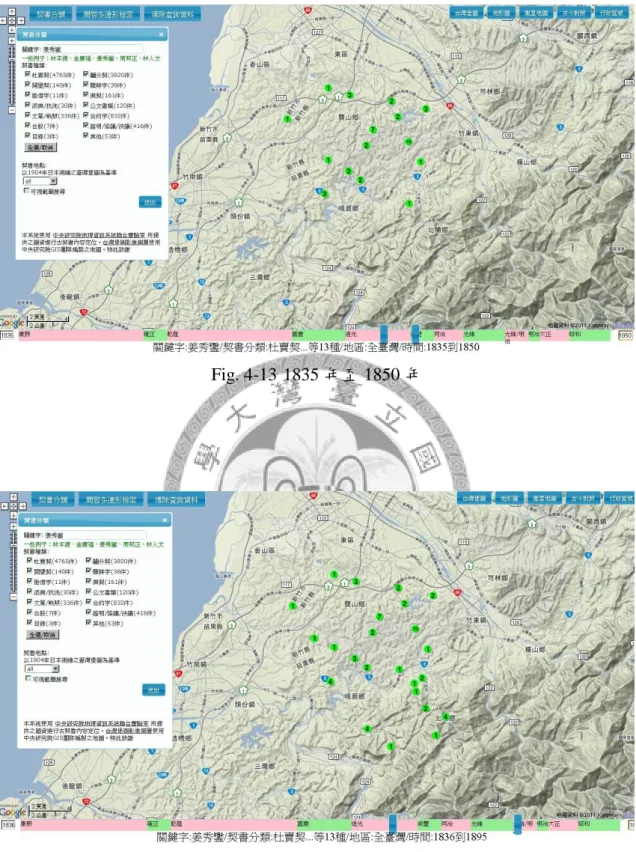Open 台灣堡圖影像圖層 link in the 1836–1895 panel

(130, 731)
